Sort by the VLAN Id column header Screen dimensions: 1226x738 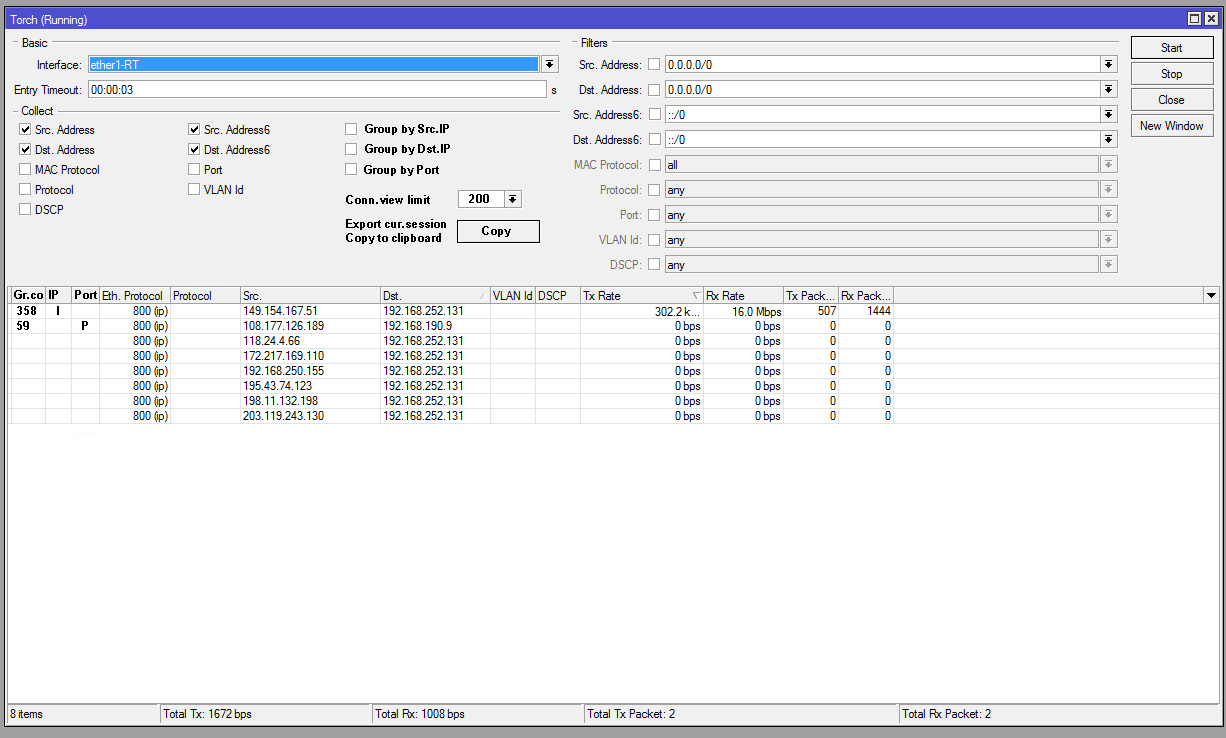tap(512, 296)
